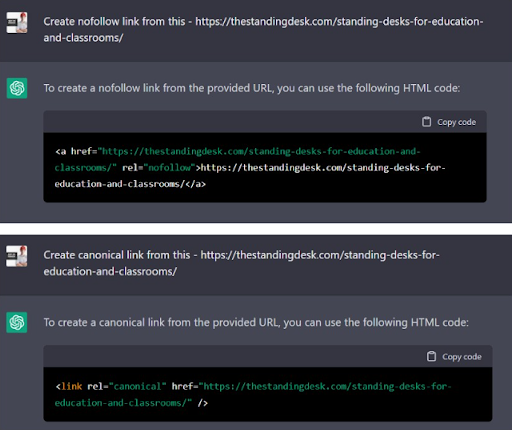This screenshot has width=512, height=430.
Task: Click the "canonical" rel value in the code
Action: 137,386
